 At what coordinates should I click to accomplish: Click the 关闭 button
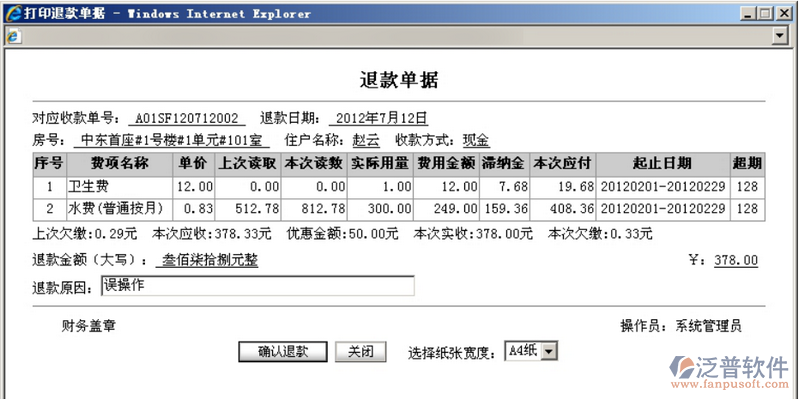361,352
